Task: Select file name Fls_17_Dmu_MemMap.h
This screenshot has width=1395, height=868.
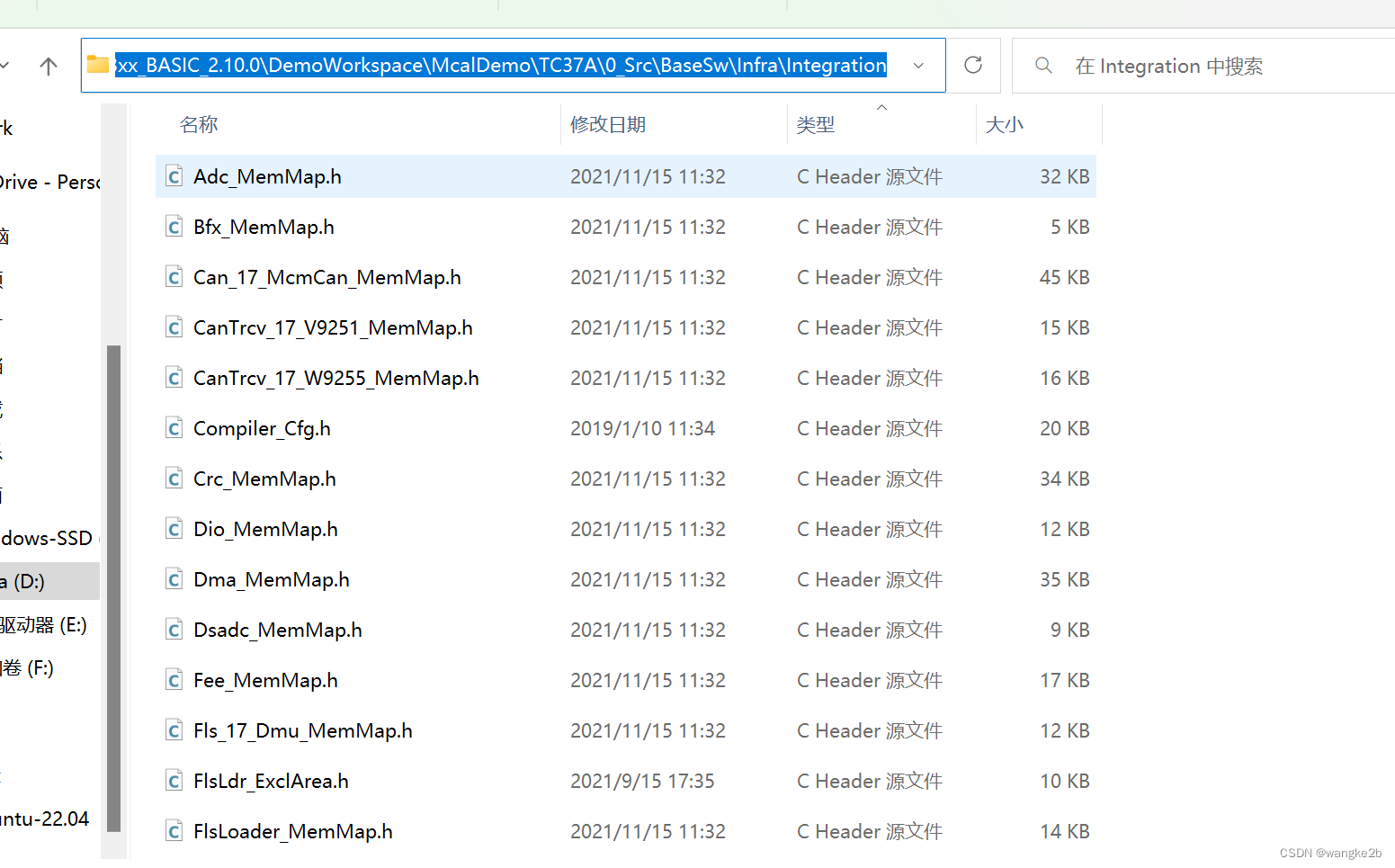Action: tap(303, 730)
